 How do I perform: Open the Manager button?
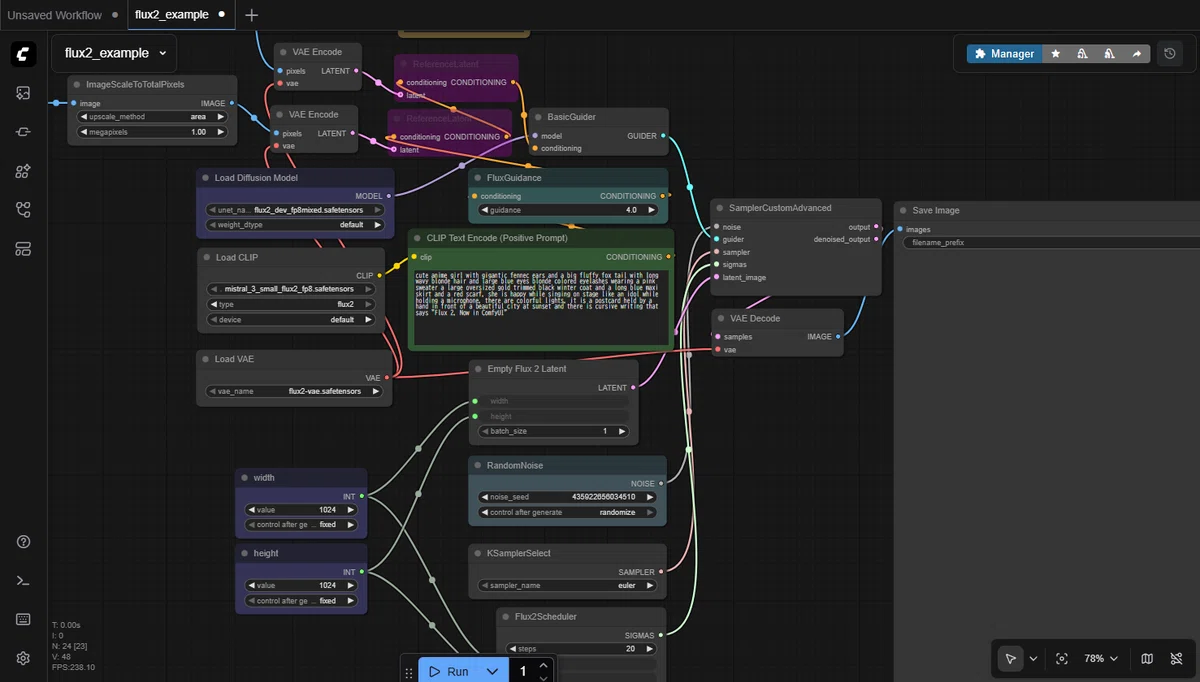(x=1004, y=54)
